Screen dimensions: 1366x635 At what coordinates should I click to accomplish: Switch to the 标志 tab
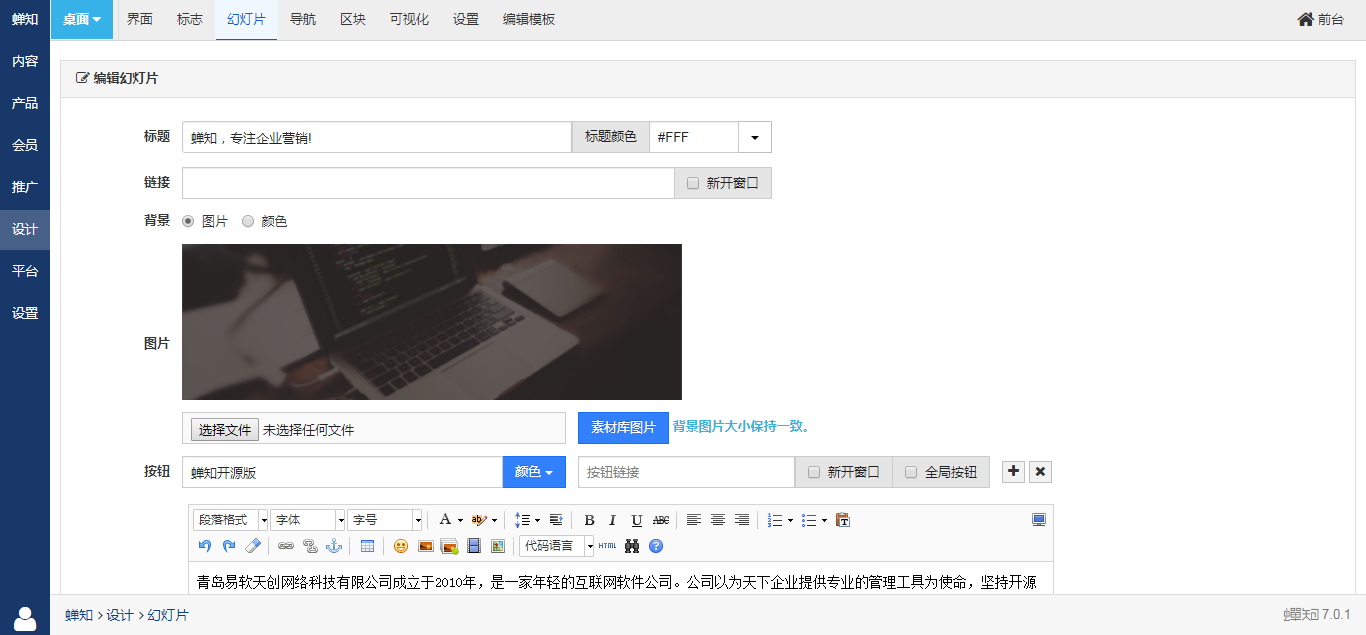190,20
